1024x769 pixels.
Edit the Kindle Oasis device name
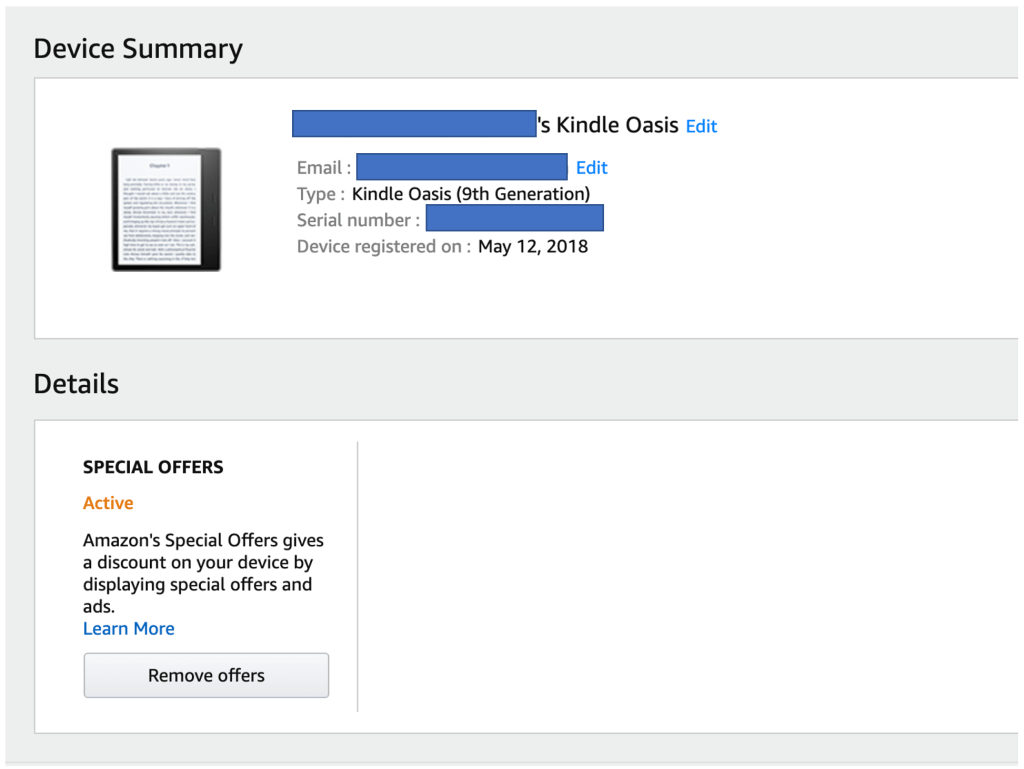[701, 126]
